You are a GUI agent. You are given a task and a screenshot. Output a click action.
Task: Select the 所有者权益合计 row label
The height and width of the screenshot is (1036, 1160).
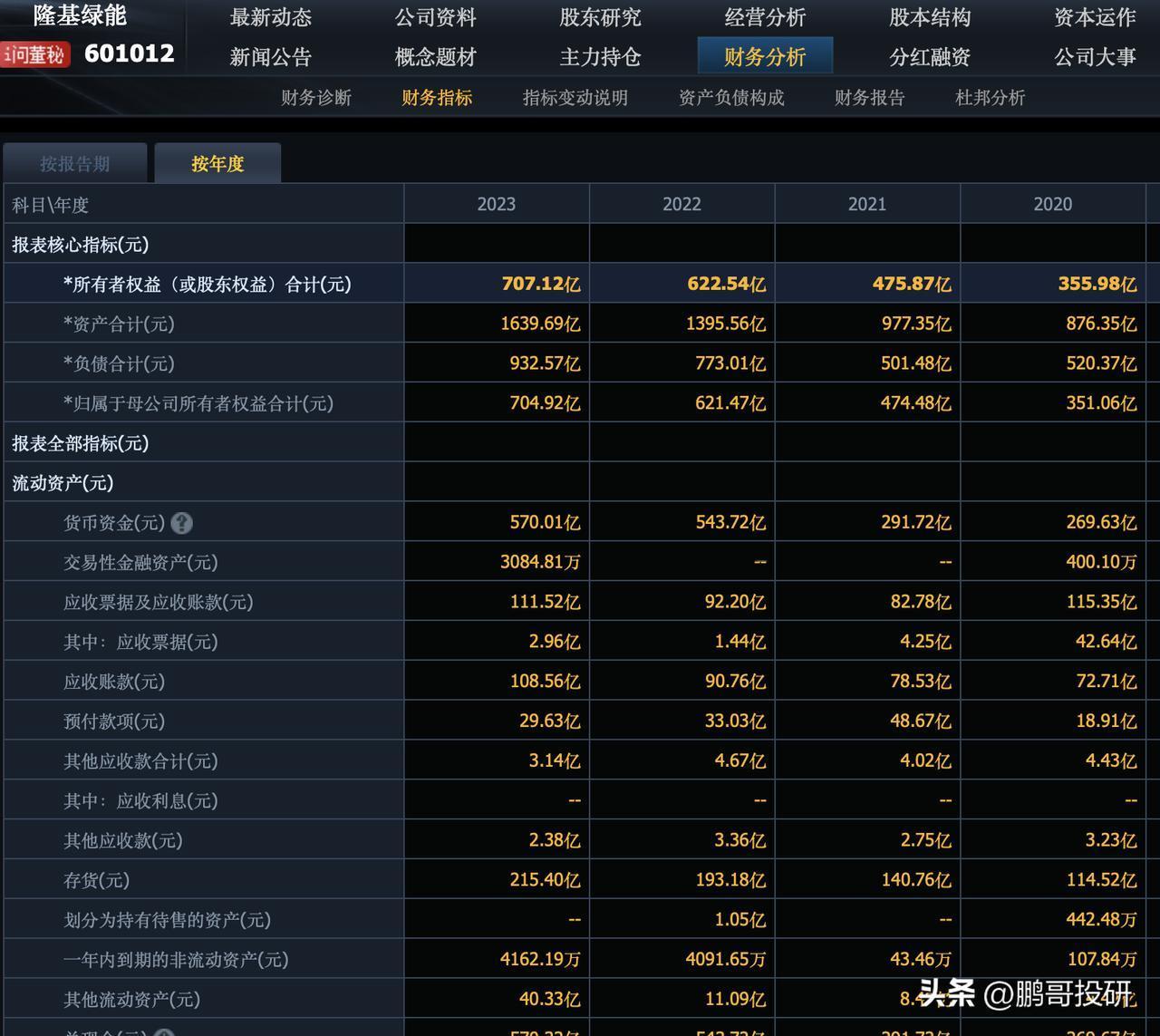point(207,285)
